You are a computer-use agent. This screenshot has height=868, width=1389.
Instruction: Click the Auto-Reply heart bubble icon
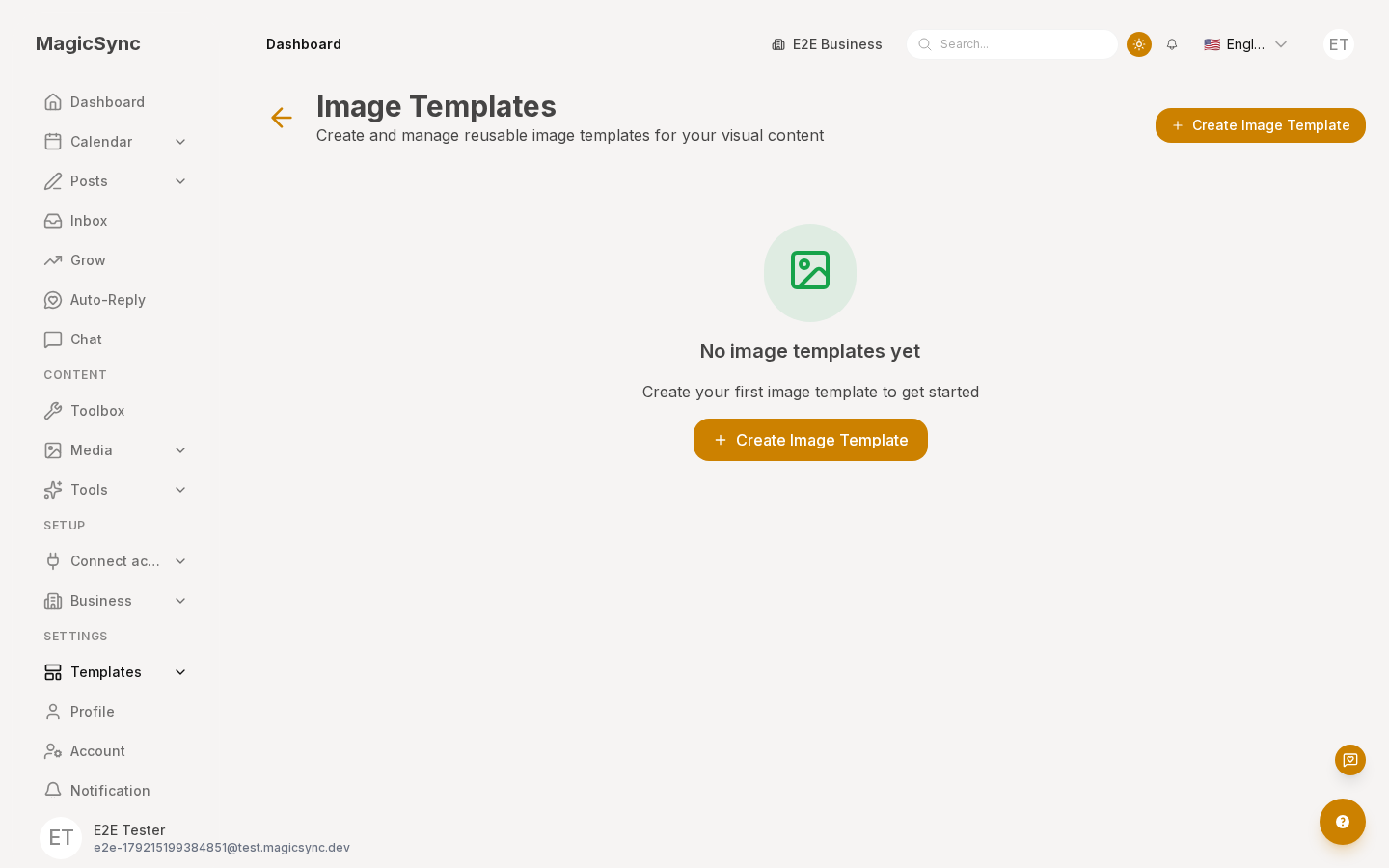pos(53,300)
